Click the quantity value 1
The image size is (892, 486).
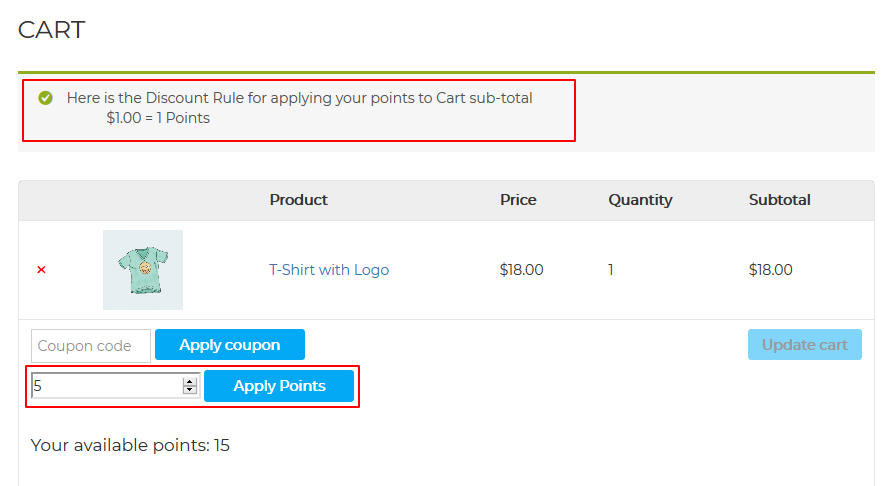coord(611,270)
